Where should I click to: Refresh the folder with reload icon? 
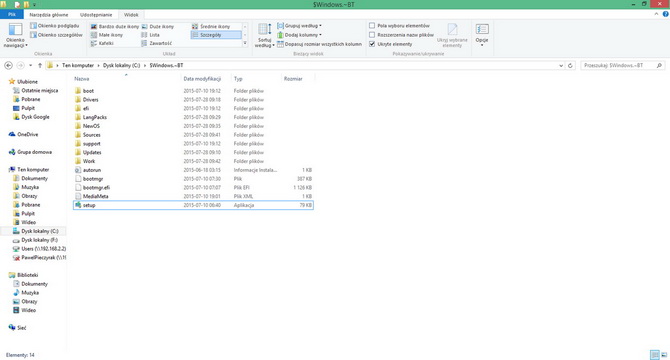click(x=570, y=65)
